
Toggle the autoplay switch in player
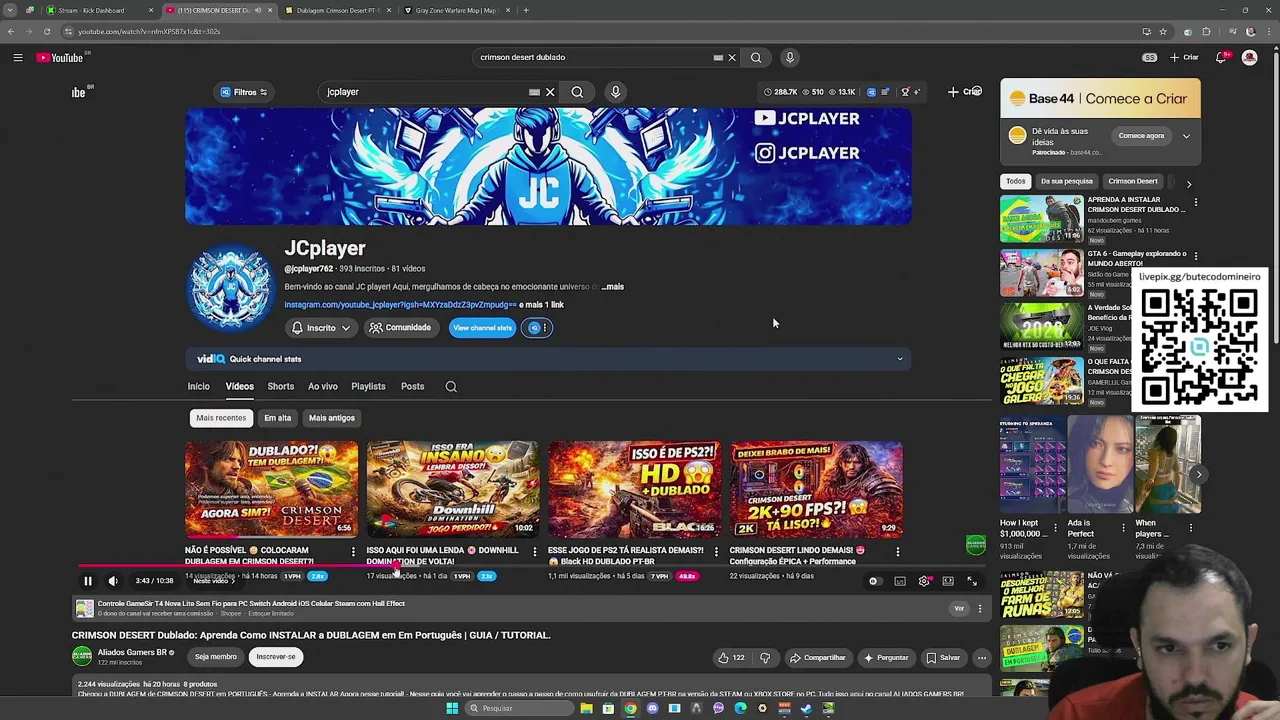(x=875, y=581)
